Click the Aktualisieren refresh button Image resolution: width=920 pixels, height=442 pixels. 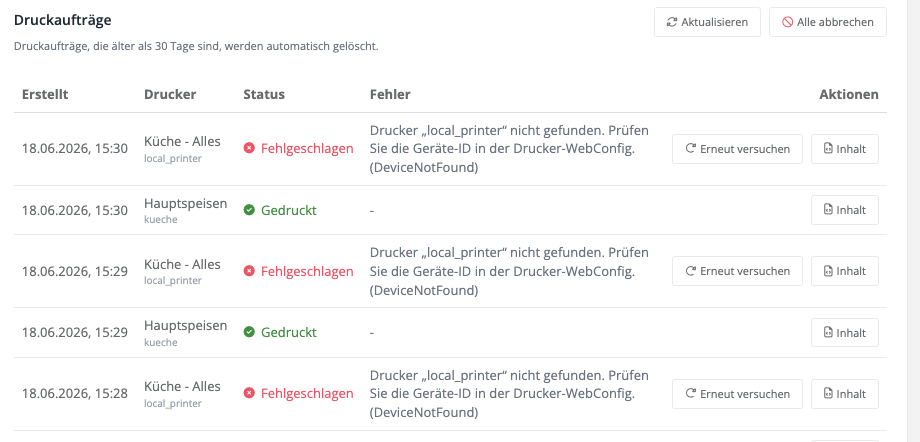707,22
